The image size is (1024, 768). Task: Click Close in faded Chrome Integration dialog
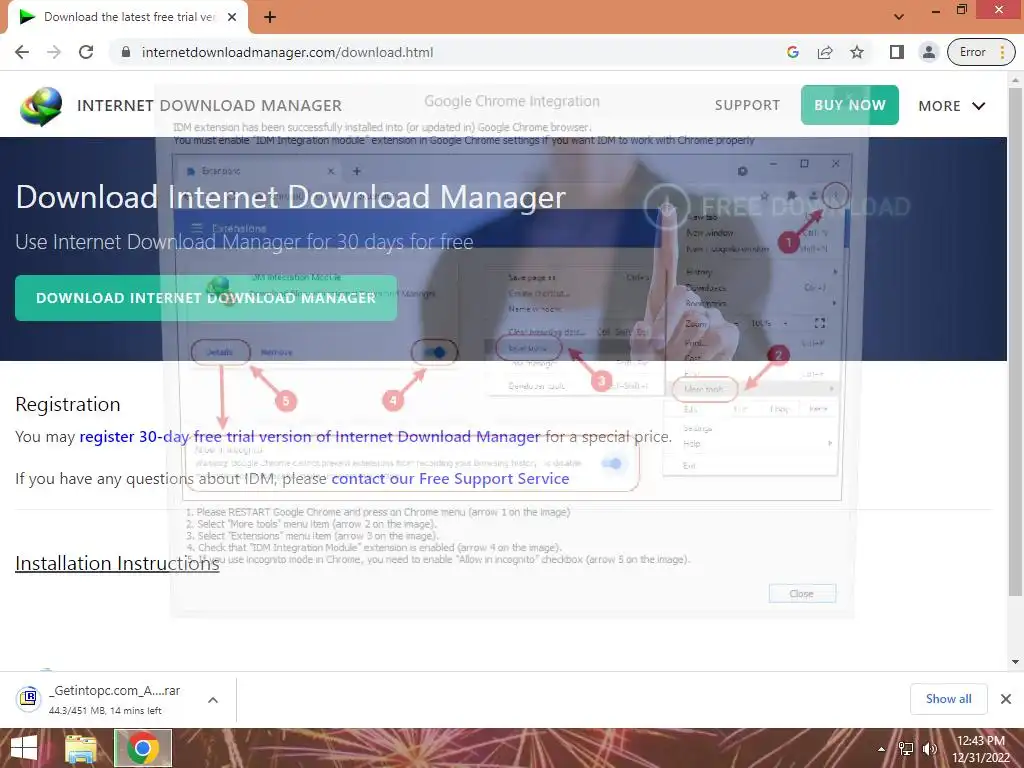coord(802,594)
